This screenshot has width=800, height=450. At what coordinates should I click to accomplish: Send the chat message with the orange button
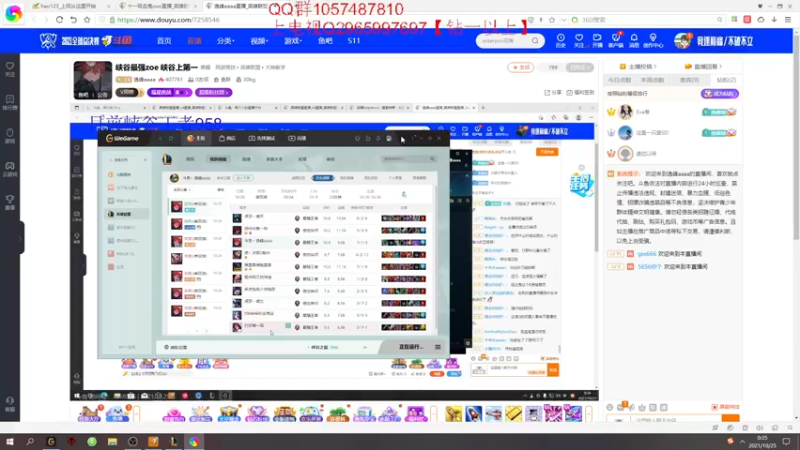[x=730, y=419]
